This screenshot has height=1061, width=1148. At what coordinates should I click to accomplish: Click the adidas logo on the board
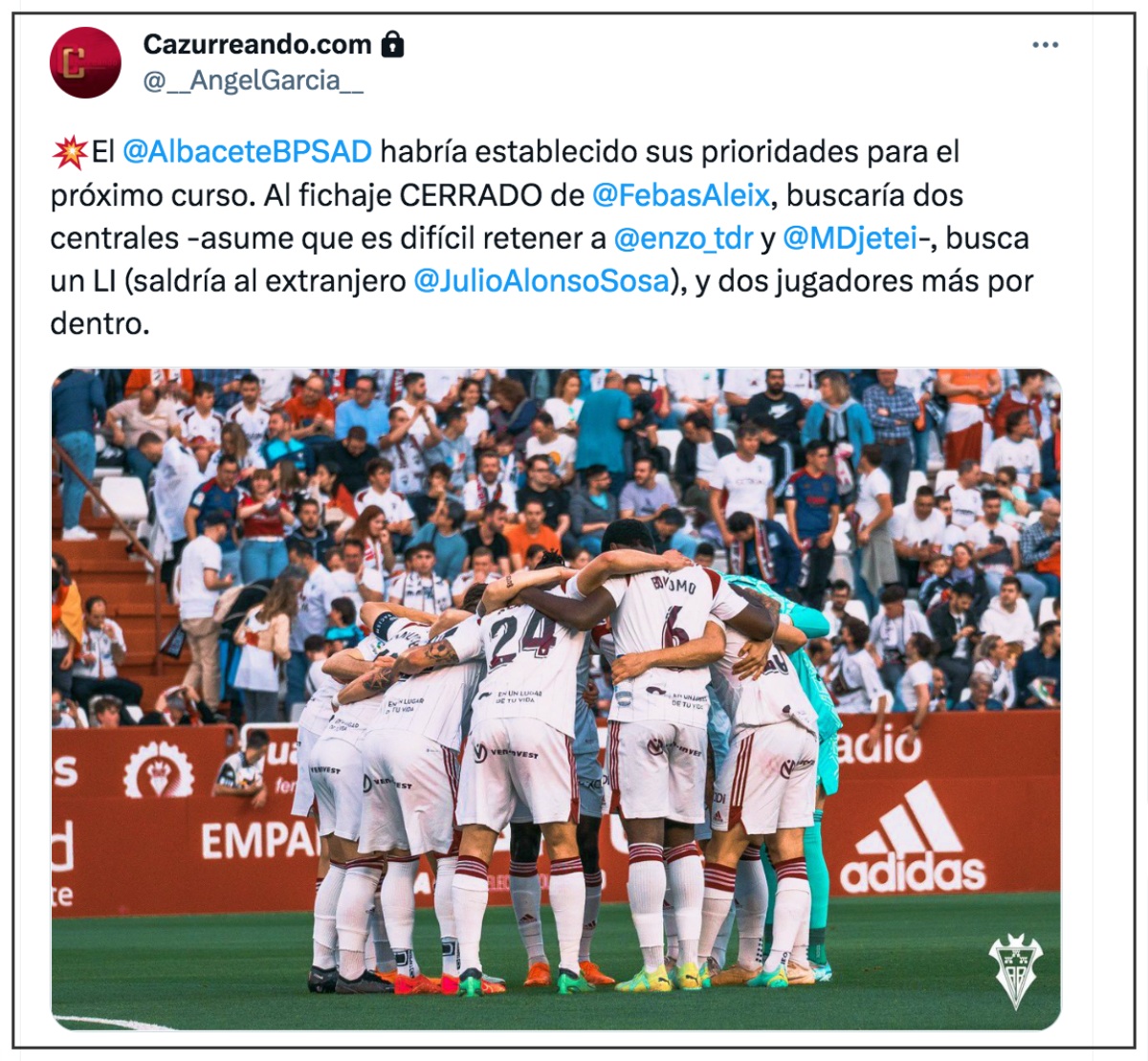click(912, 838)
